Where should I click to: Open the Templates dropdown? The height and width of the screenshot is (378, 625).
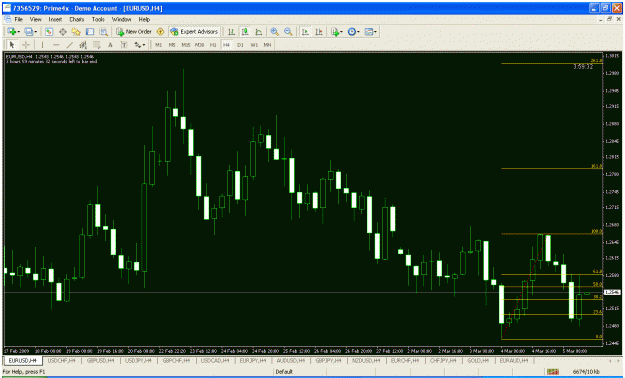click(x=371, y=32)
